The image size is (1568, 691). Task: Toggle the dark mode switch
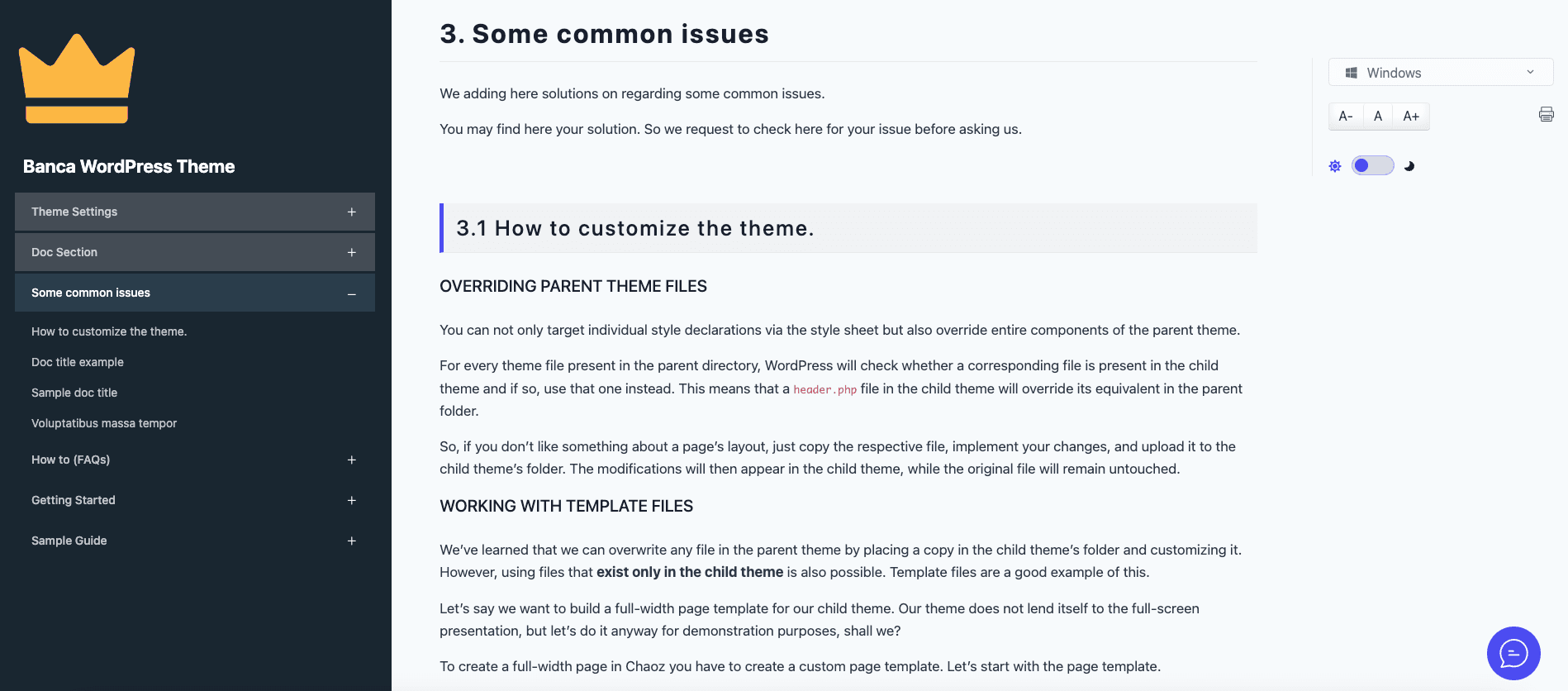coord(1372,166)
